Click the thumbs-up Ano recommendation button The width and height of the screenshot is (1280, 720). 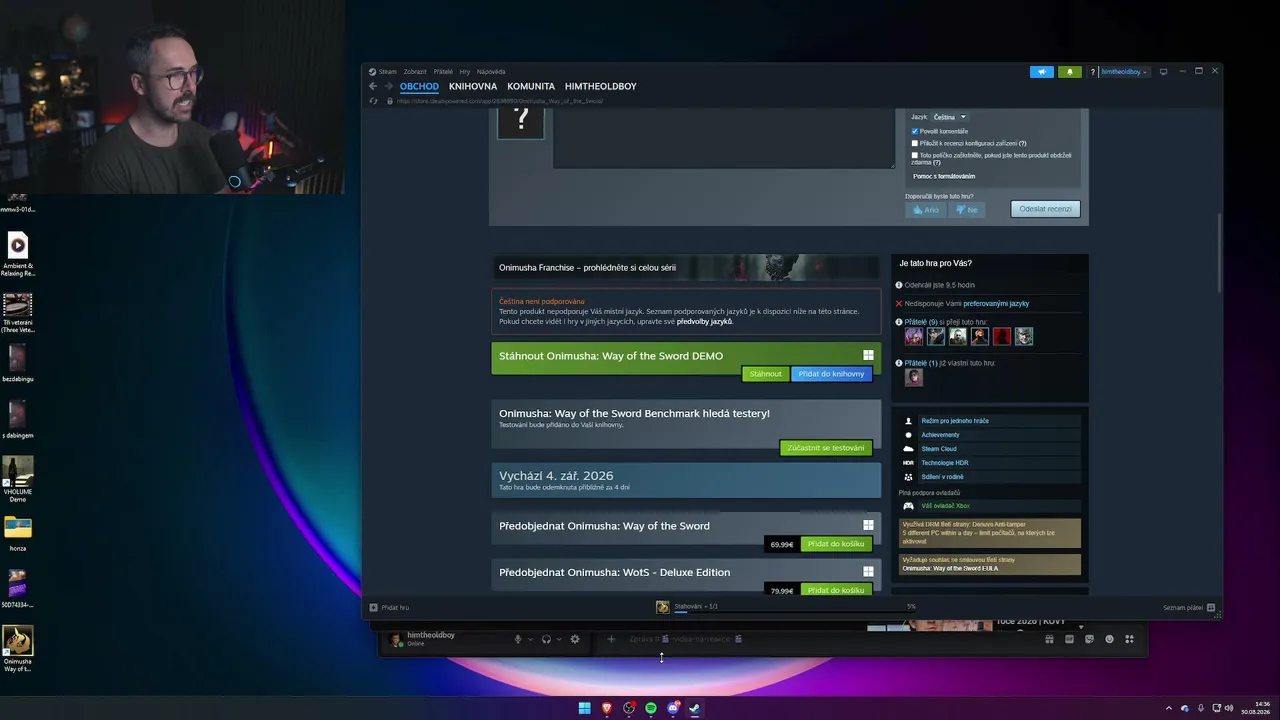(927, 210)
